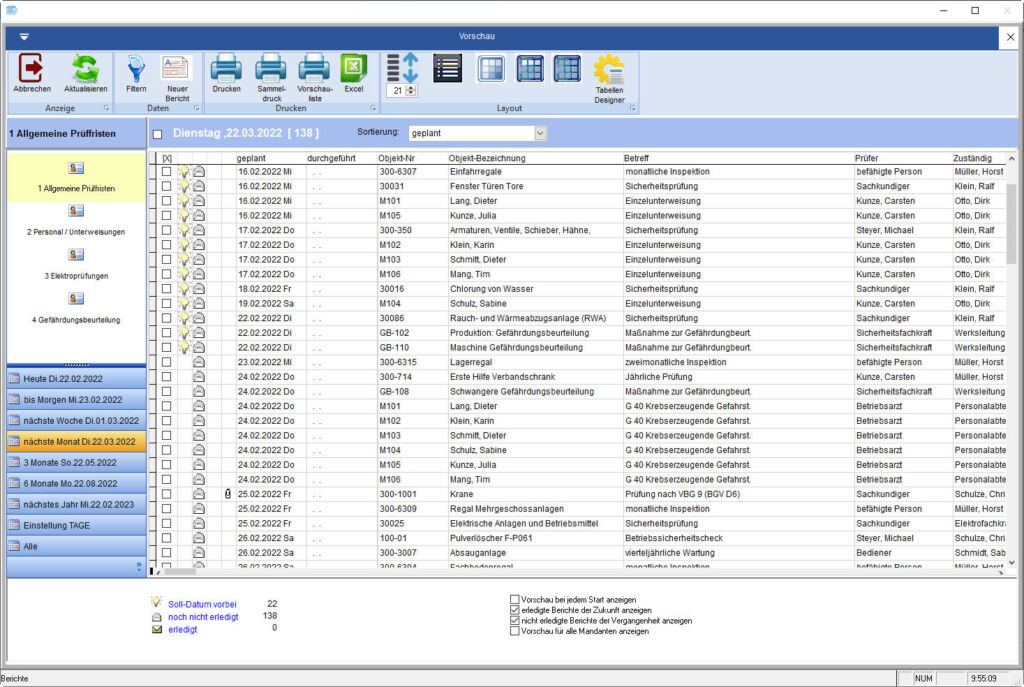Uncheck erledigte Berichte der Zukunft anzeigen
The height and width of the screenshot is (687, 1024).
pyautogui.click(x=515, y=610)
